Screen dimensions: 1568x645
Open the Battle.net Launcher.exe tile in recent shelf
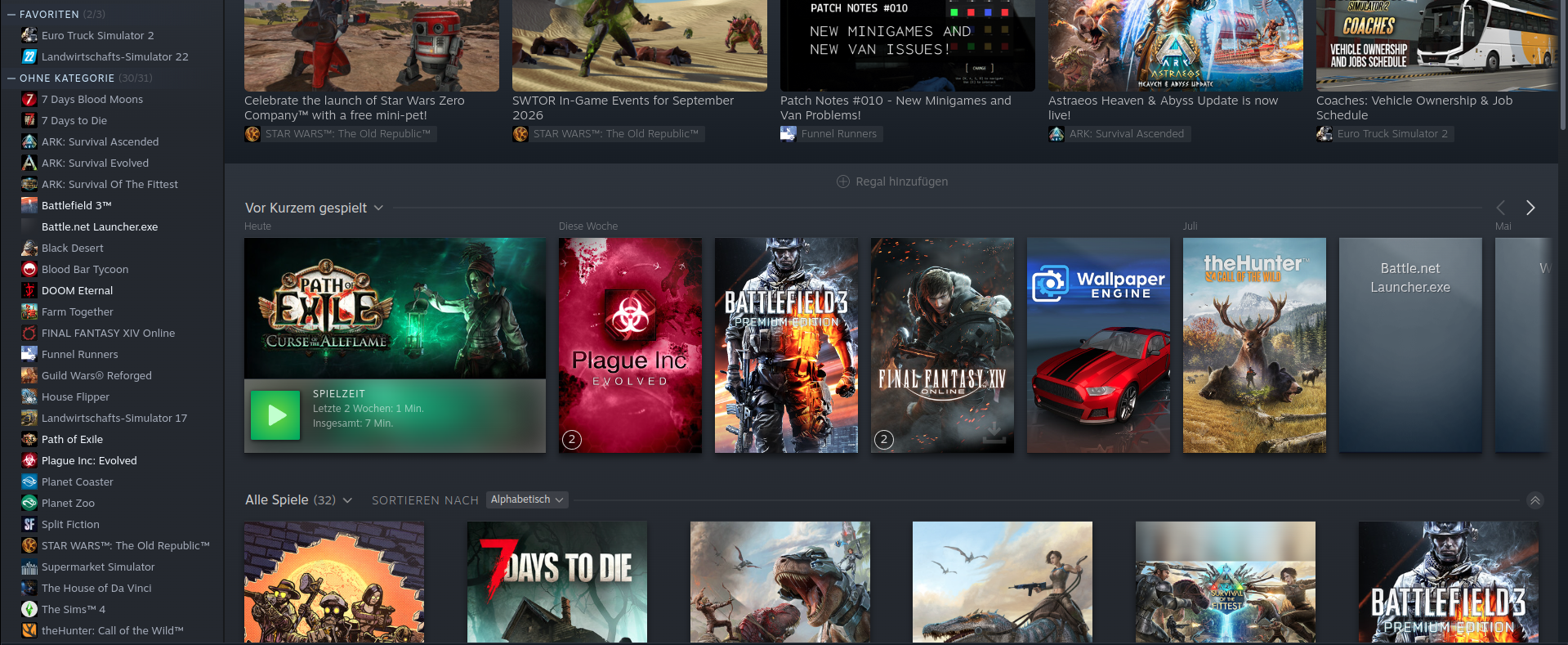1410,345
